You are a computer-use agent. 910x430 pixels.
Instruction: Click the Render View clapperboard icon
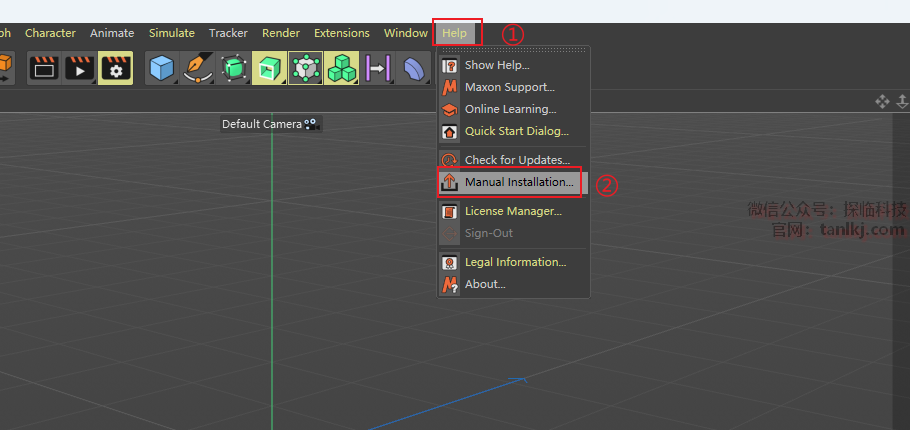[45, 68]
